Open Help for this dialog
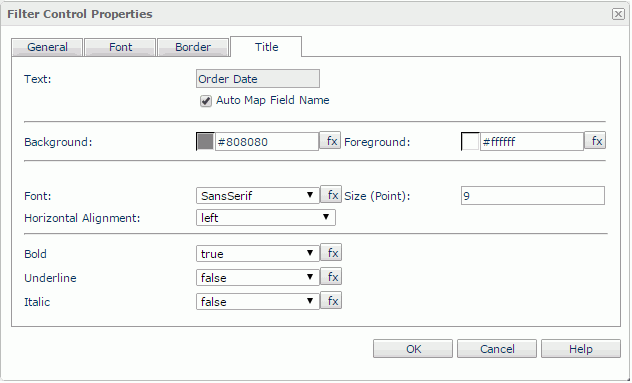Image resolution: width=632 pixels, height=383 pixels. click(x=580, y=349)
